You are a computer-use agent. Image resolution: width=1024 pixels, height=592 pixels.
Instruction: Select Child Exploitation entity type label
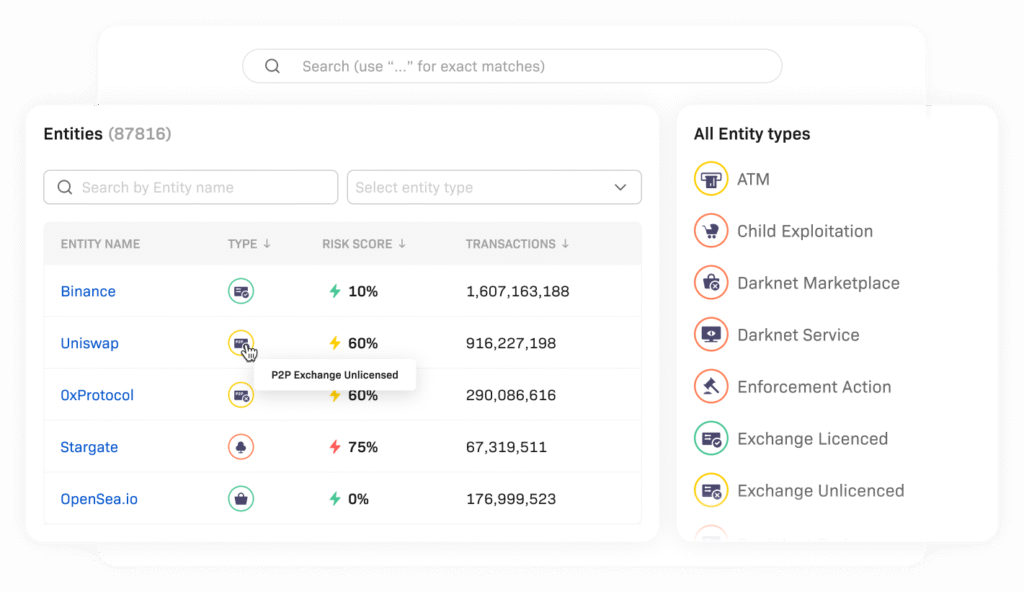coord(804,231)
